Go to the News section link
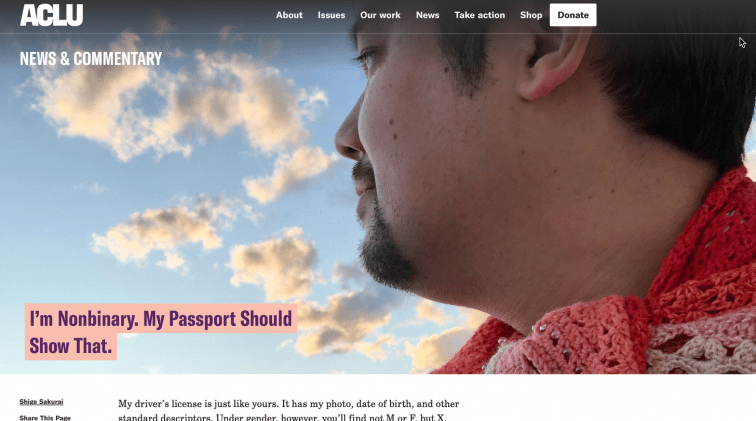 click(427, 15)
